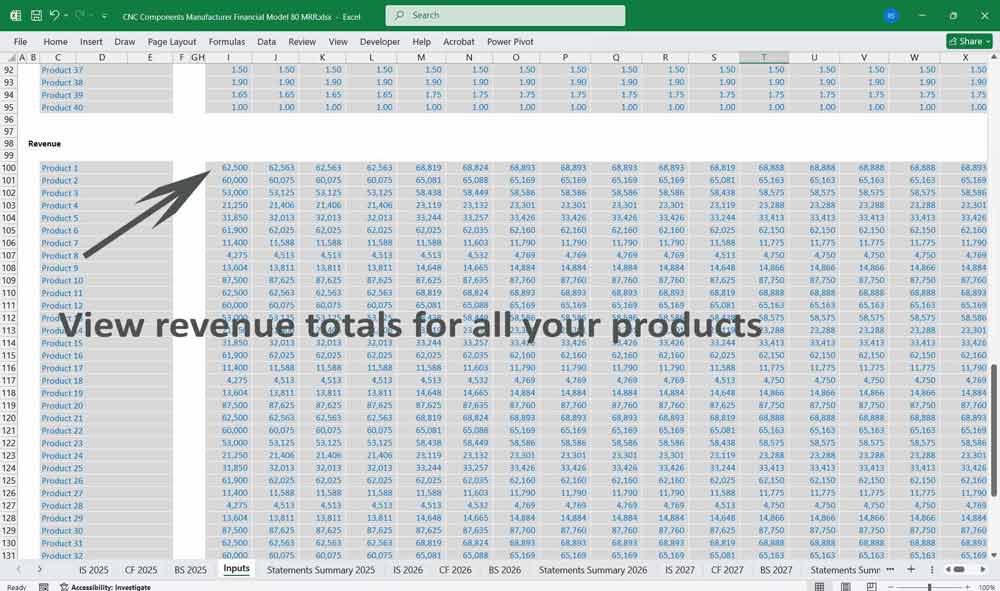Viewport: 1000px width, 591px height.
Task: Open the BS 2025 sheet tab
Action: coord(190,570)
